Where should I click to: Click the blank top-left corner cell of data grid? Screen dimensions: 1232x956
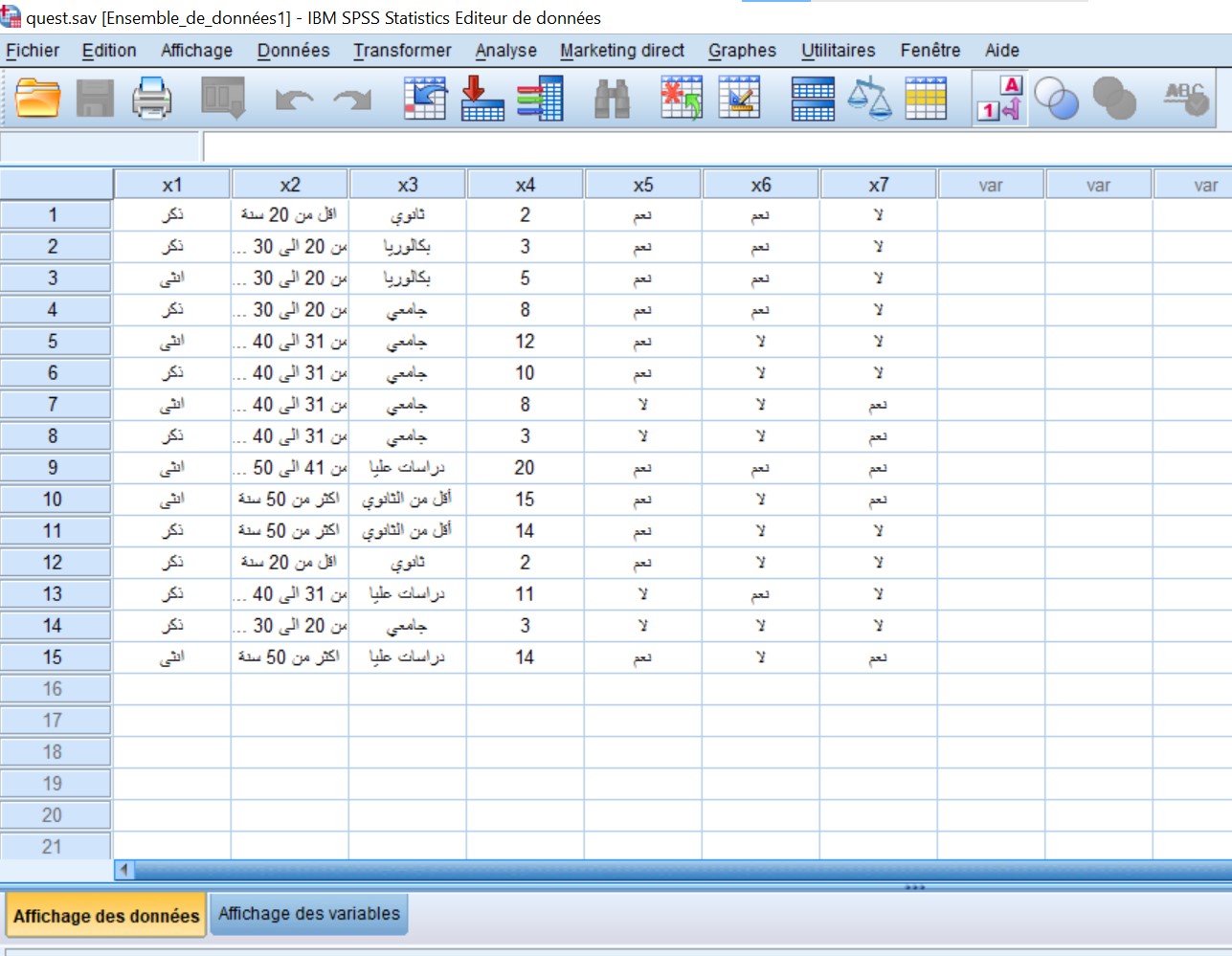[x=56, y=185]
